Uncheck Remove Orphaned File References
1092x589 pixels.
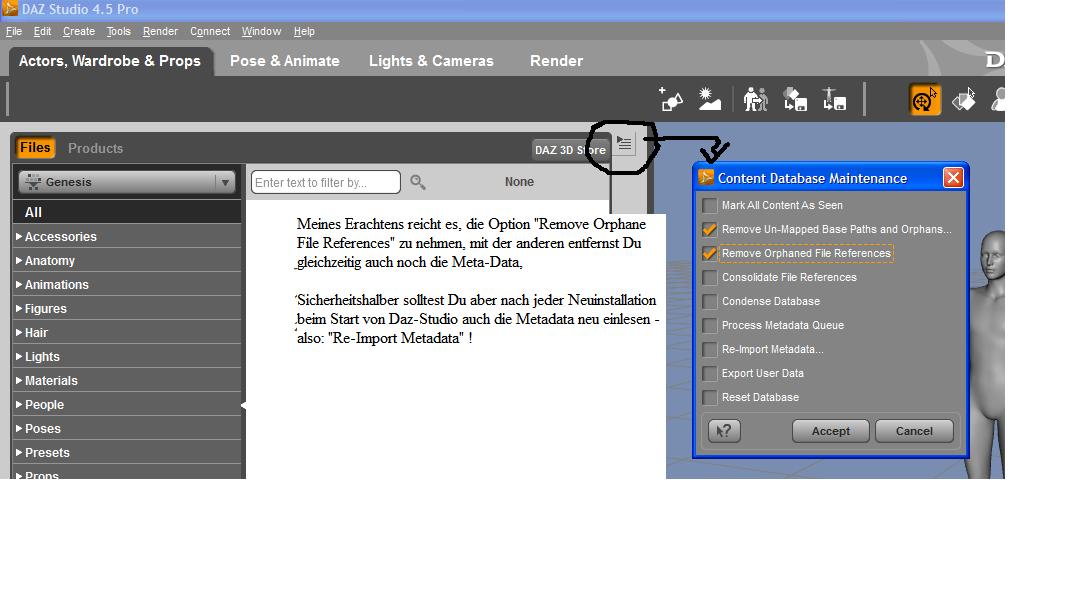click(x=709, y=253)
